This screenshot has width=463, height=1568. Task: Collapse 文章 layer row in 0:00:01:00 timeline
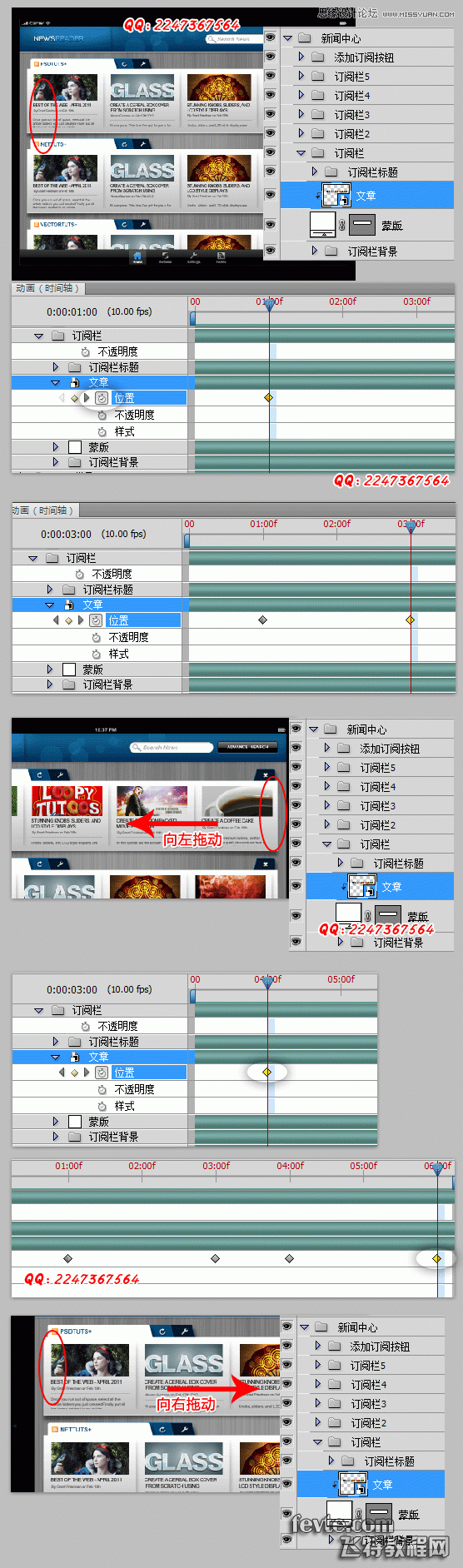point(56,383)
